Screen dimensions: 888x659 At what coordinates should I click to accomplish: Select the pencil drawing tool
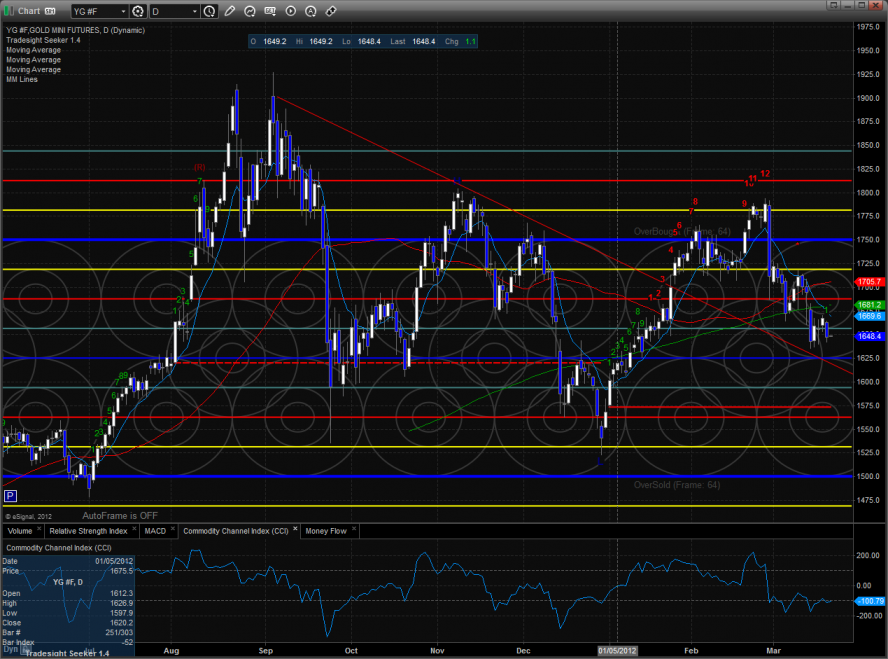click(x=231, y=12)
